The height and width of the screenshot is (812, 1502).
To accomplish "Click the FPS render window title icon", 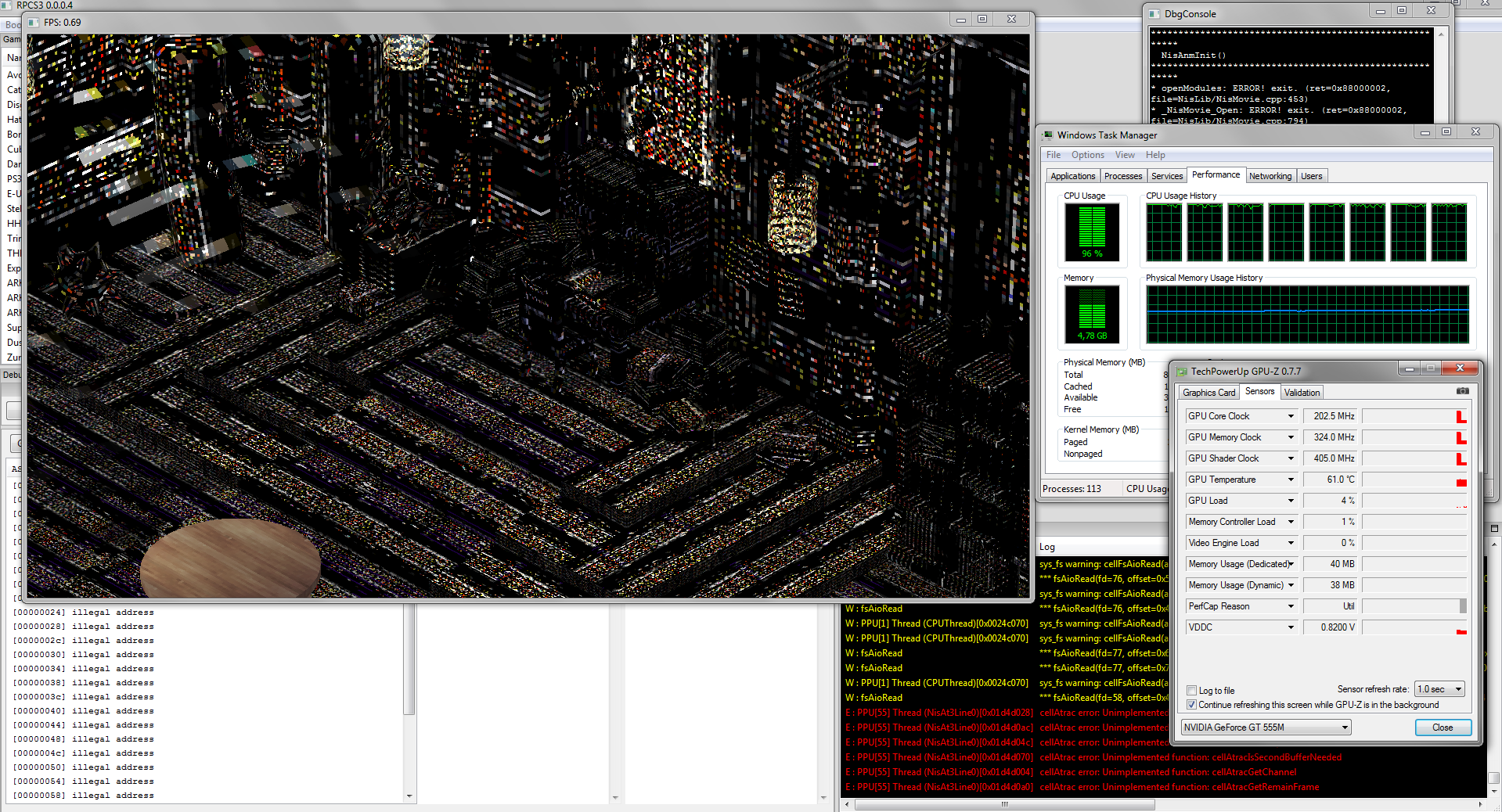I will (34, 23).
